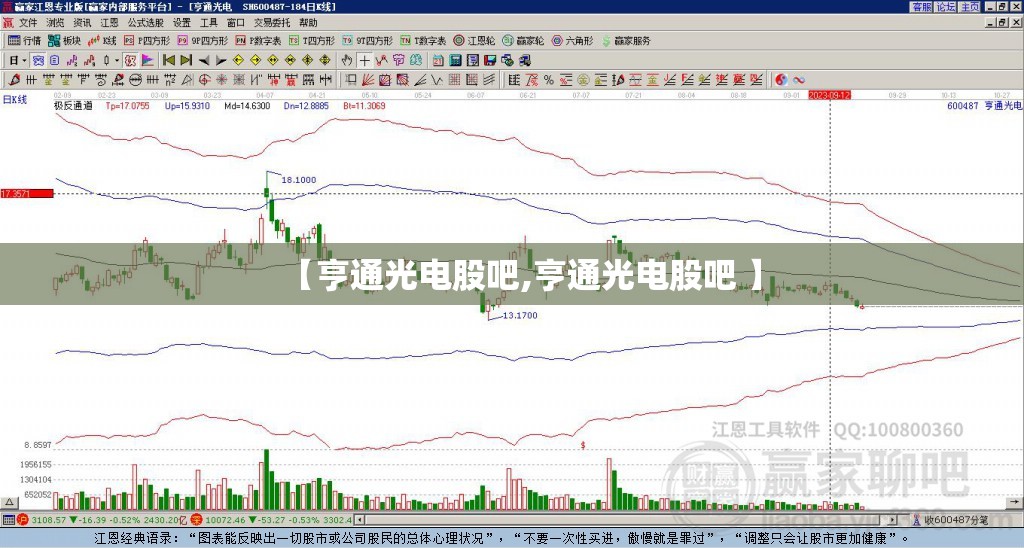The width and height of the screenshot is (1024, 548).
Task: Open the 六角形 tool
Action: click(572, 40)
